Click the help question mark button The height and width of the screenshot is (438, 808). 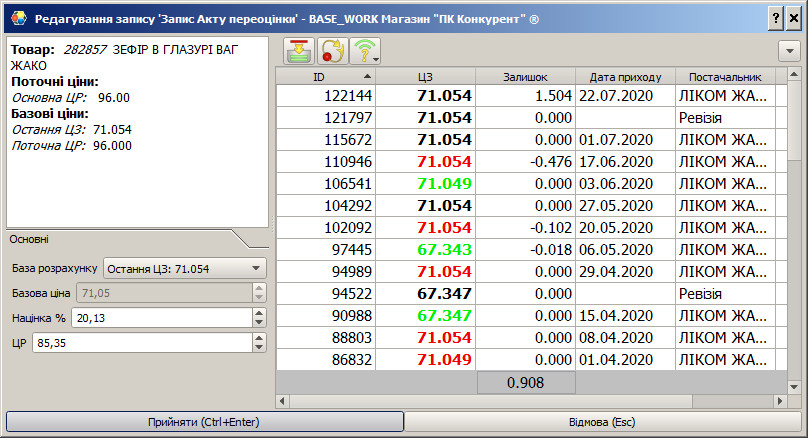tap(776, 19)
